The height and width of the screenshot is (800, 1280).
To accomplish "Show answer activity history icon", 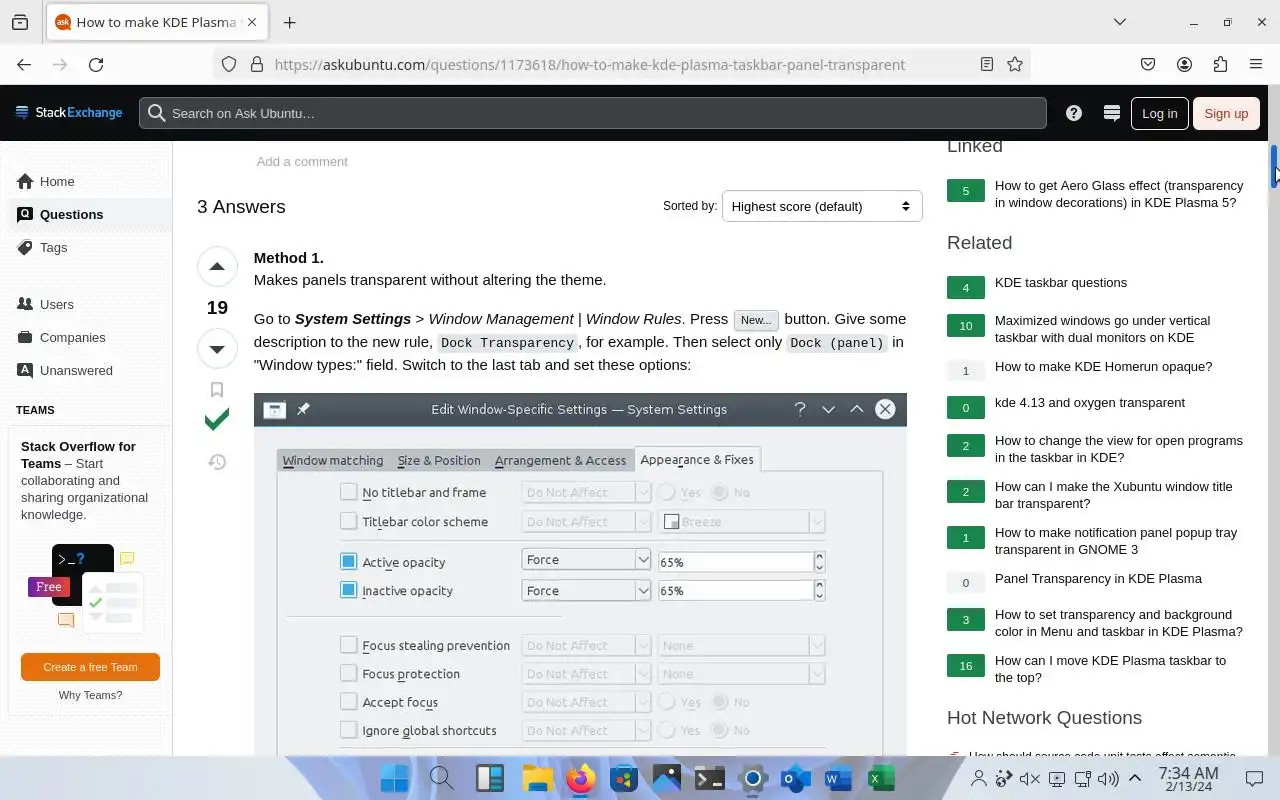I will point(217,462).
